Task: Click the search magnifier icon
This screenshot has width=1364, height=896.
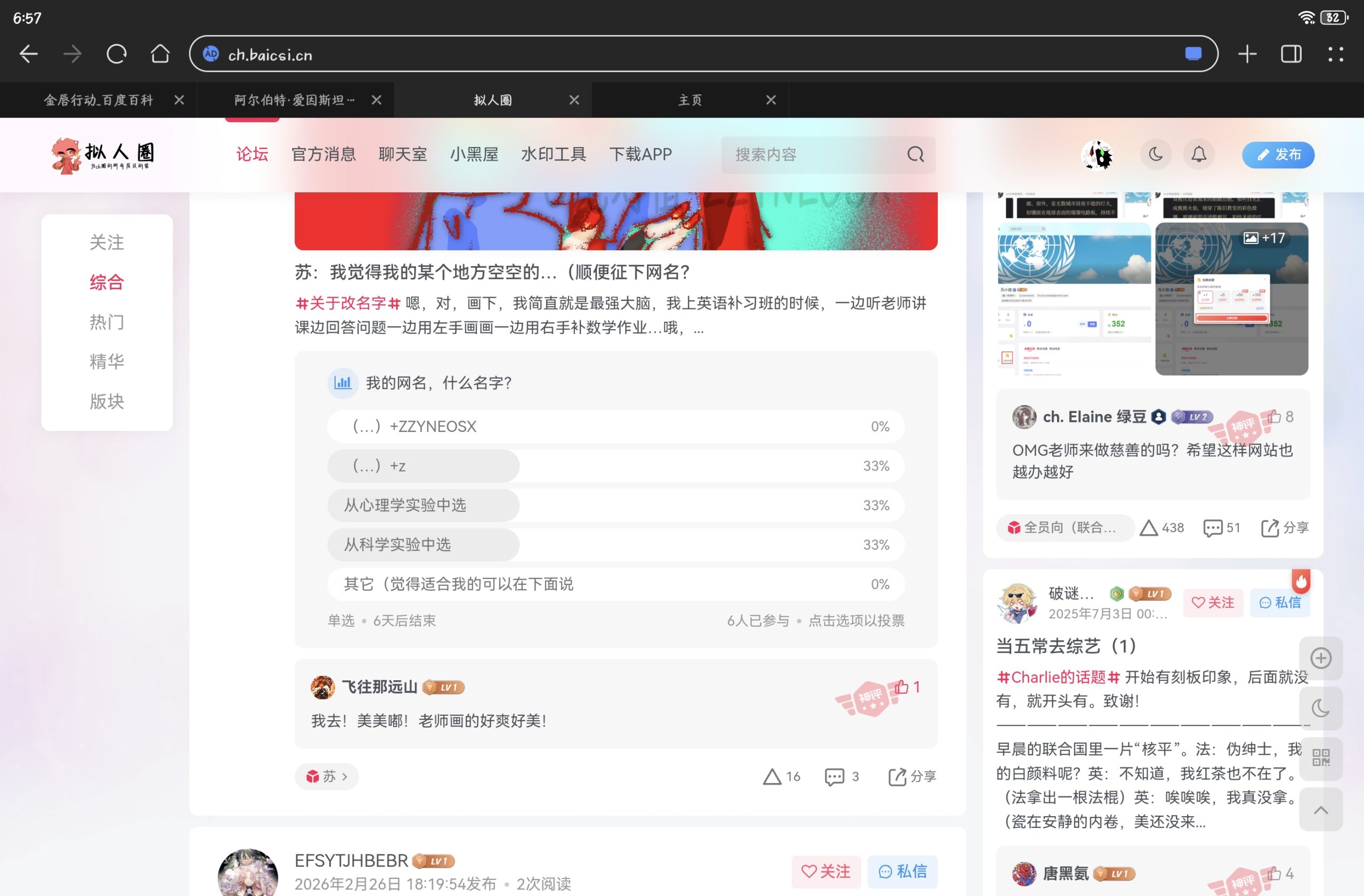Action: tap(915, 154)
